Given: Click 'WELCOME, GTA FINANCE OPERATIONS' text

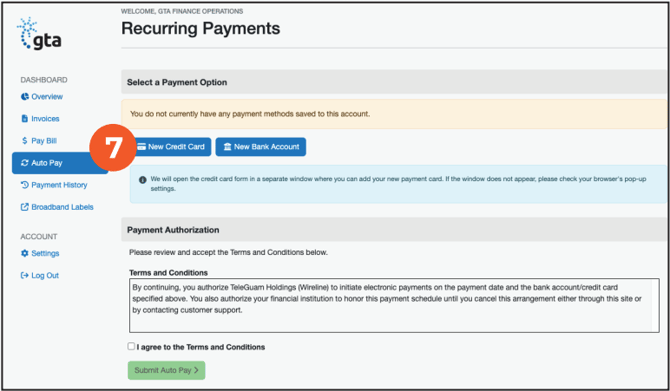Looking at the screenshot, I should pos(182,11).
